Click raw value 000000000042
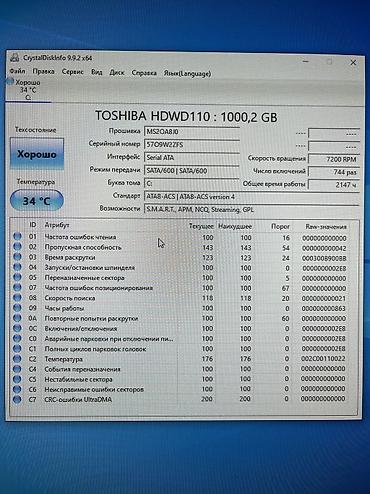The width and height of the screenshot is (370, 494). pos(324,248)
